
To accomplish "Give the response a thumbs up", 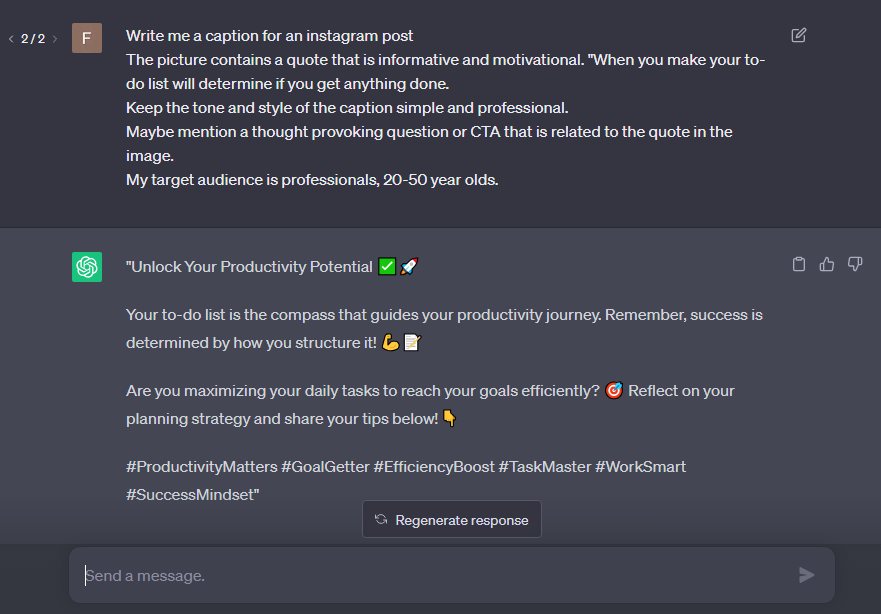I will coord(827,265).
